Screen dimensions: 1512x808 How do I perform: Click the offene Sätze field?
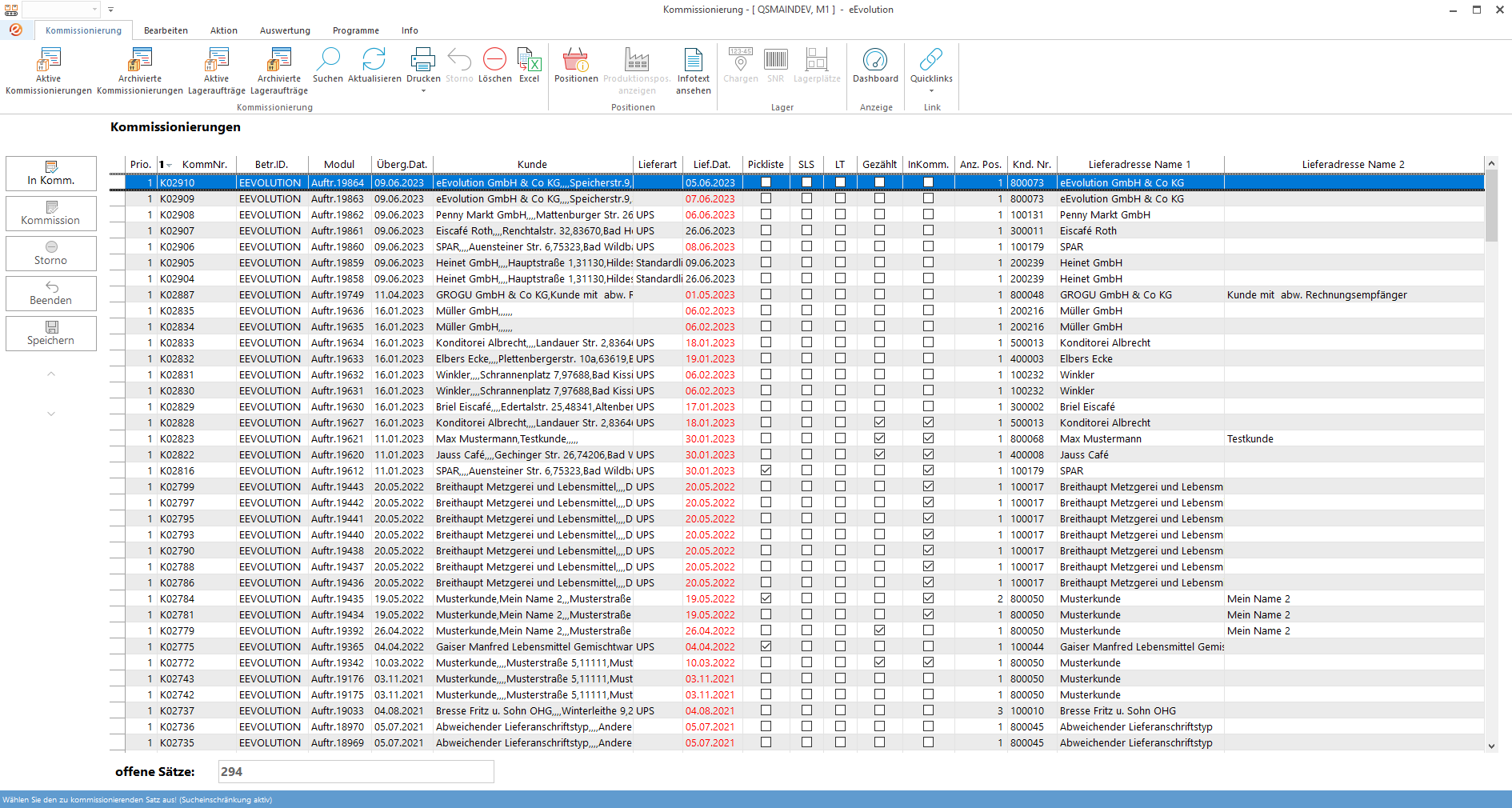(356, 771)
